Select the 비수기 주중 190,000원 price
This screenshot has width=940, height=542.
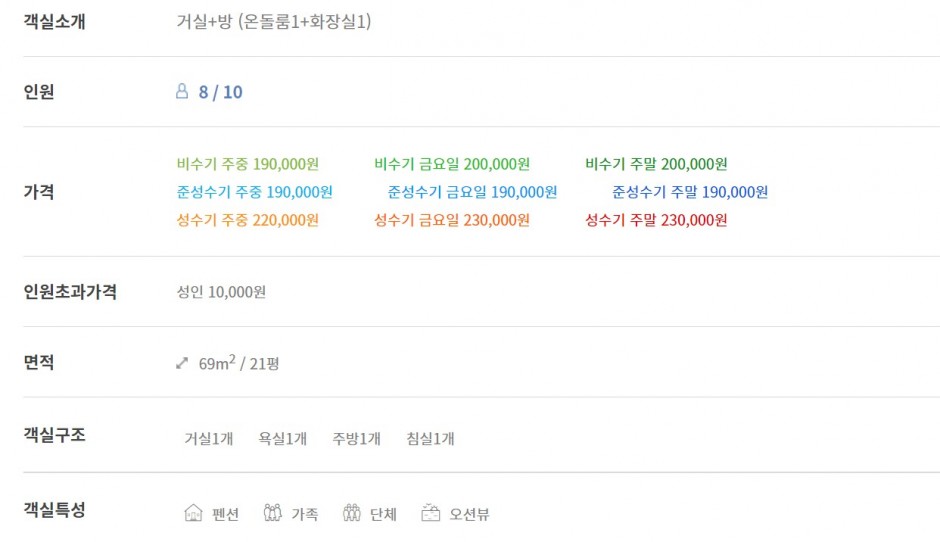click(248, 164)
